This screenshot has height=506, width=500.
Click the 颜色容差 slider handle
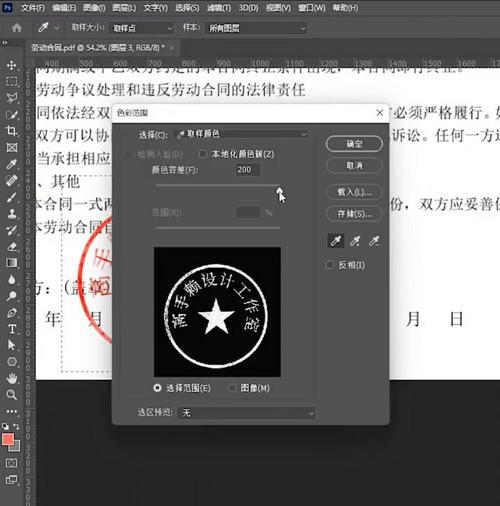tap(279, 191)
